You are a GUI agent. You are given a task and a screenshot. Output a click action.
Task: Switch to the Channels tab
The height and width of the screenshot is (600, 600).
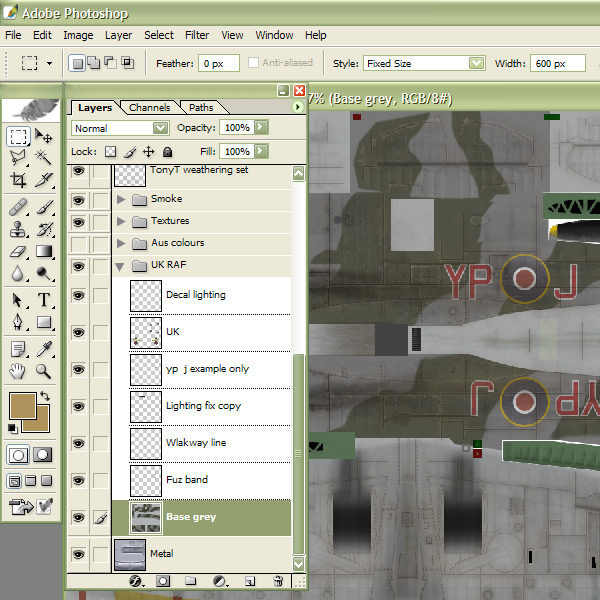pos(150,108)
